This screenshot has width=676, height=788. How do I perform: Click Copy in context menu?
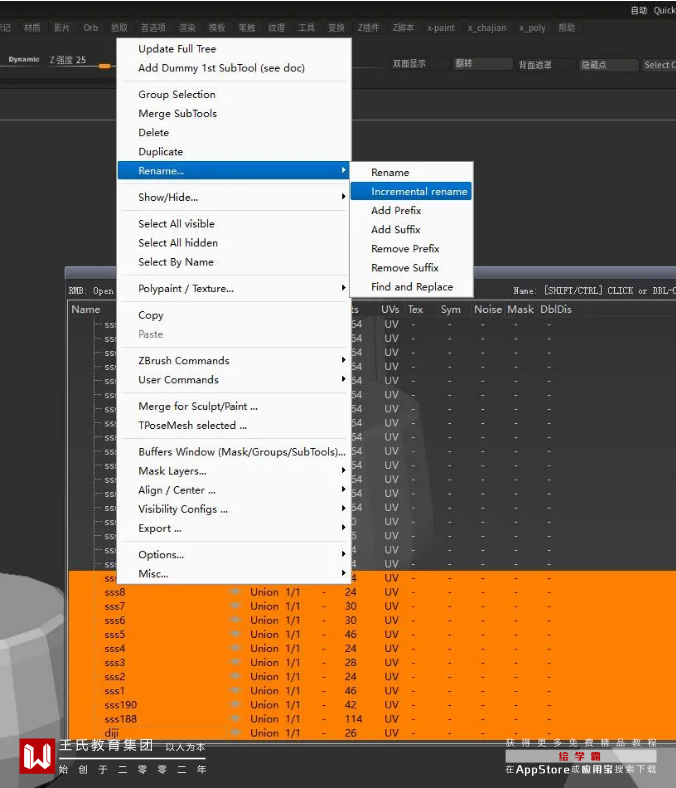(x=233, y=315)
